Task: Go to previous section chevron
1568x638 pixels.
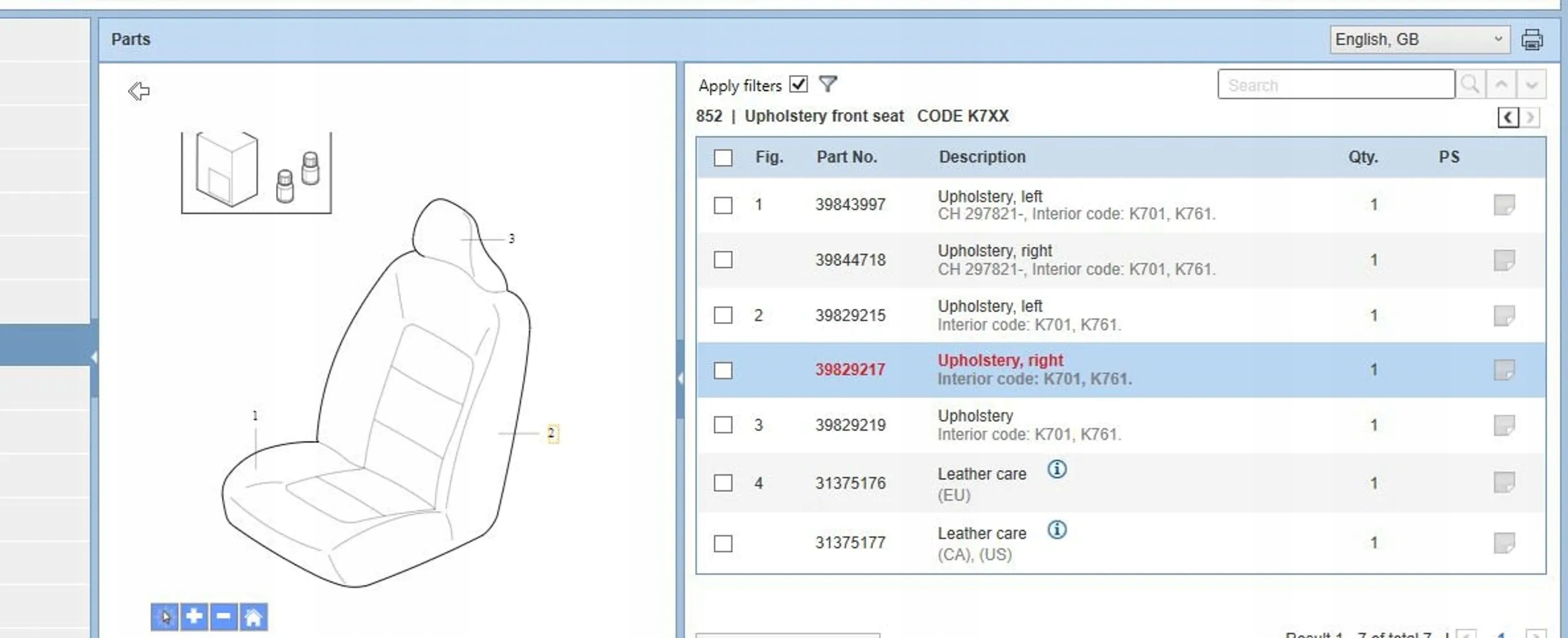Action: (1508, 117)
